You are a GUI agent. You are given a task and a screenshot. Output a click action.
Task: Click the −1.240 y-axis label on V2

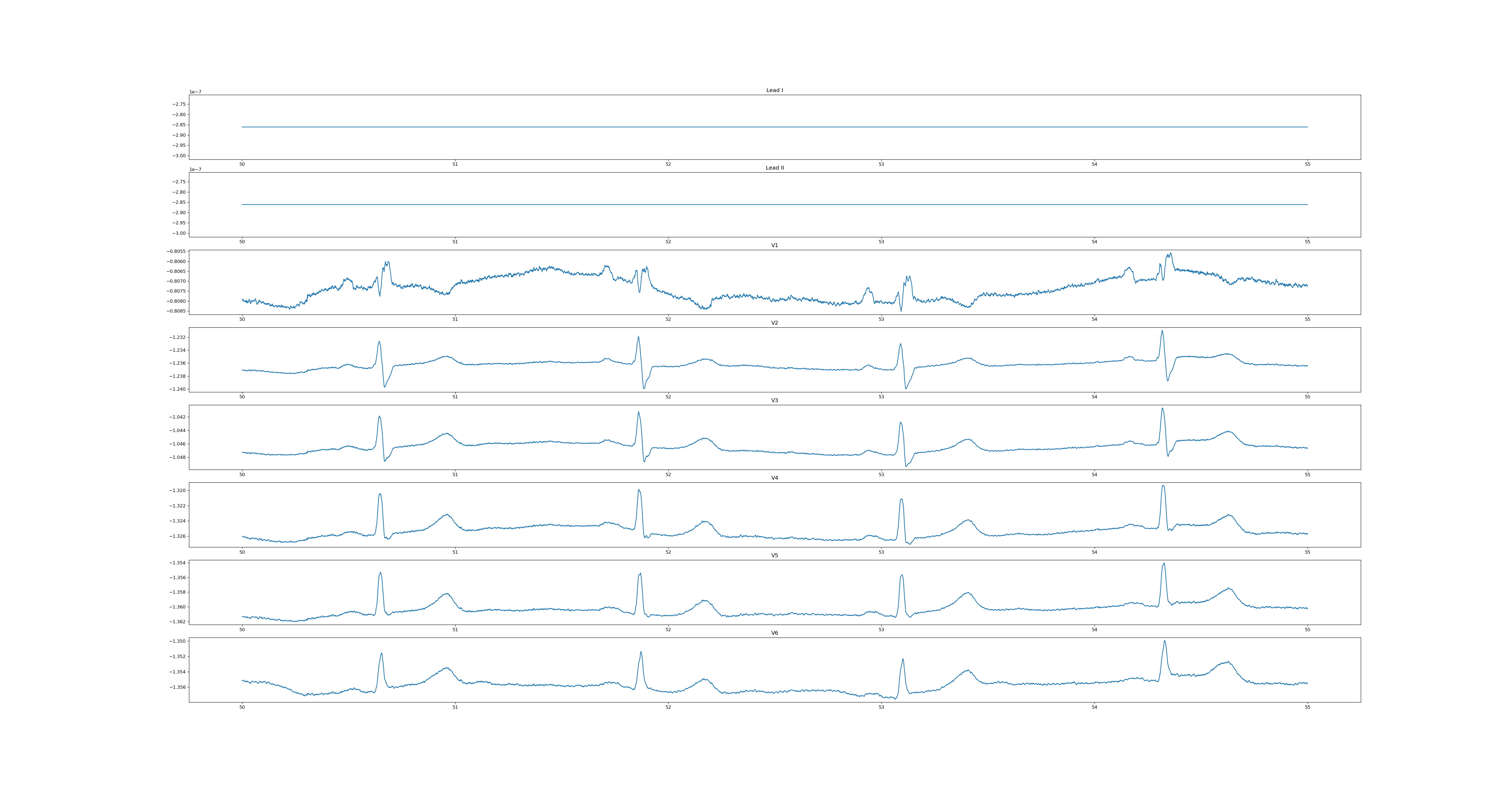tap(177, 389)
